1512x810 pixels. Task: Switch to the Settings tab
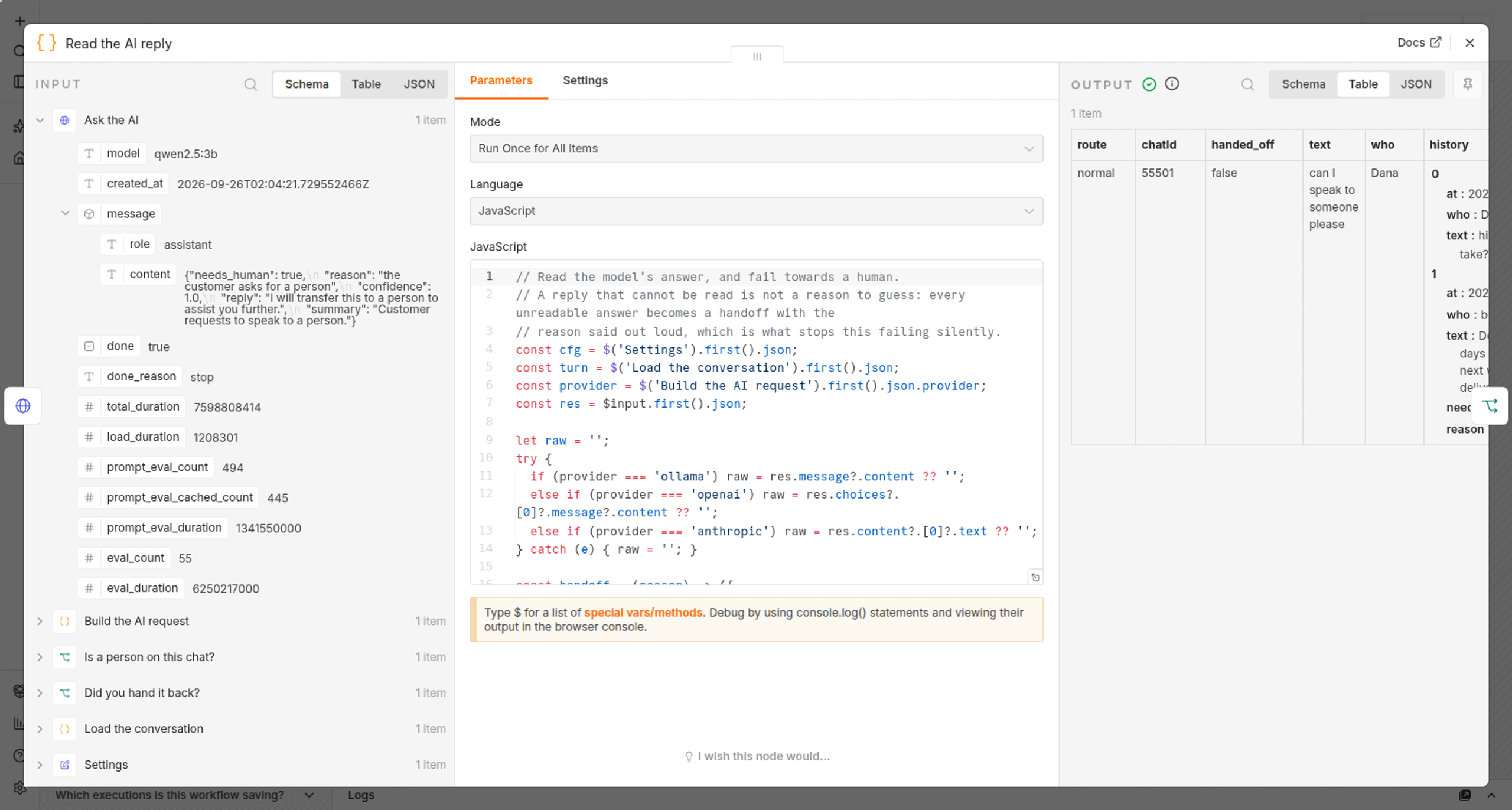[x=585, y=80]
